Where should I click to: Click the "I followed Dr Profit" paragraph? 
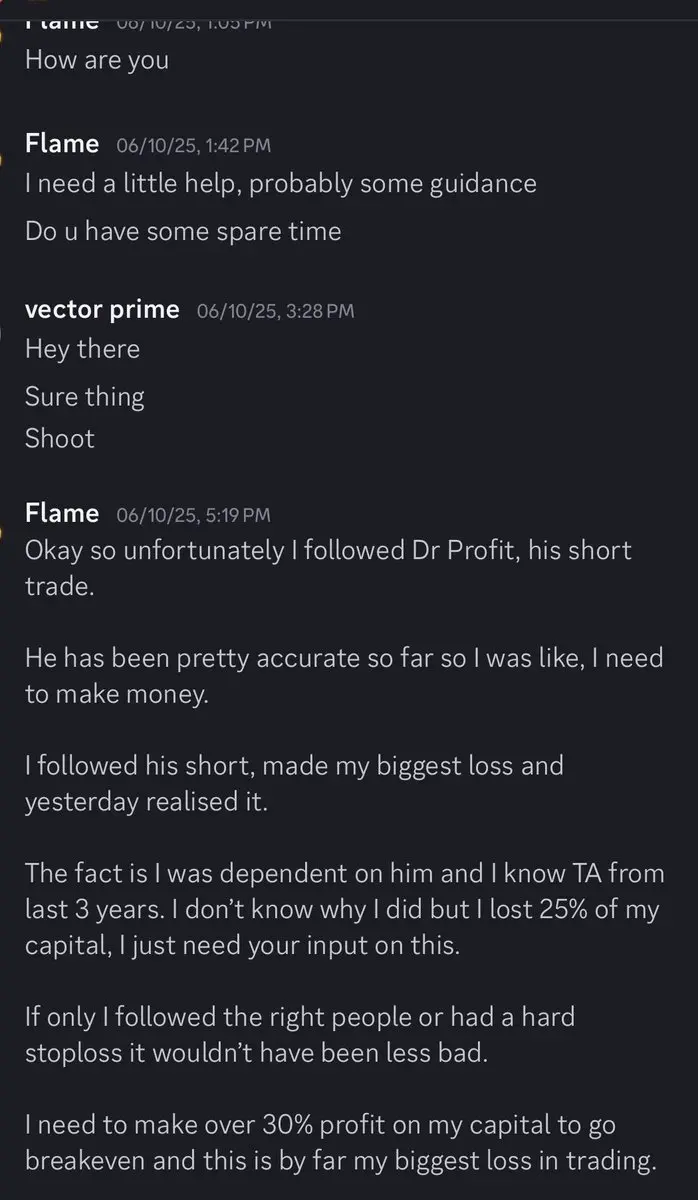tap(328, 567)
